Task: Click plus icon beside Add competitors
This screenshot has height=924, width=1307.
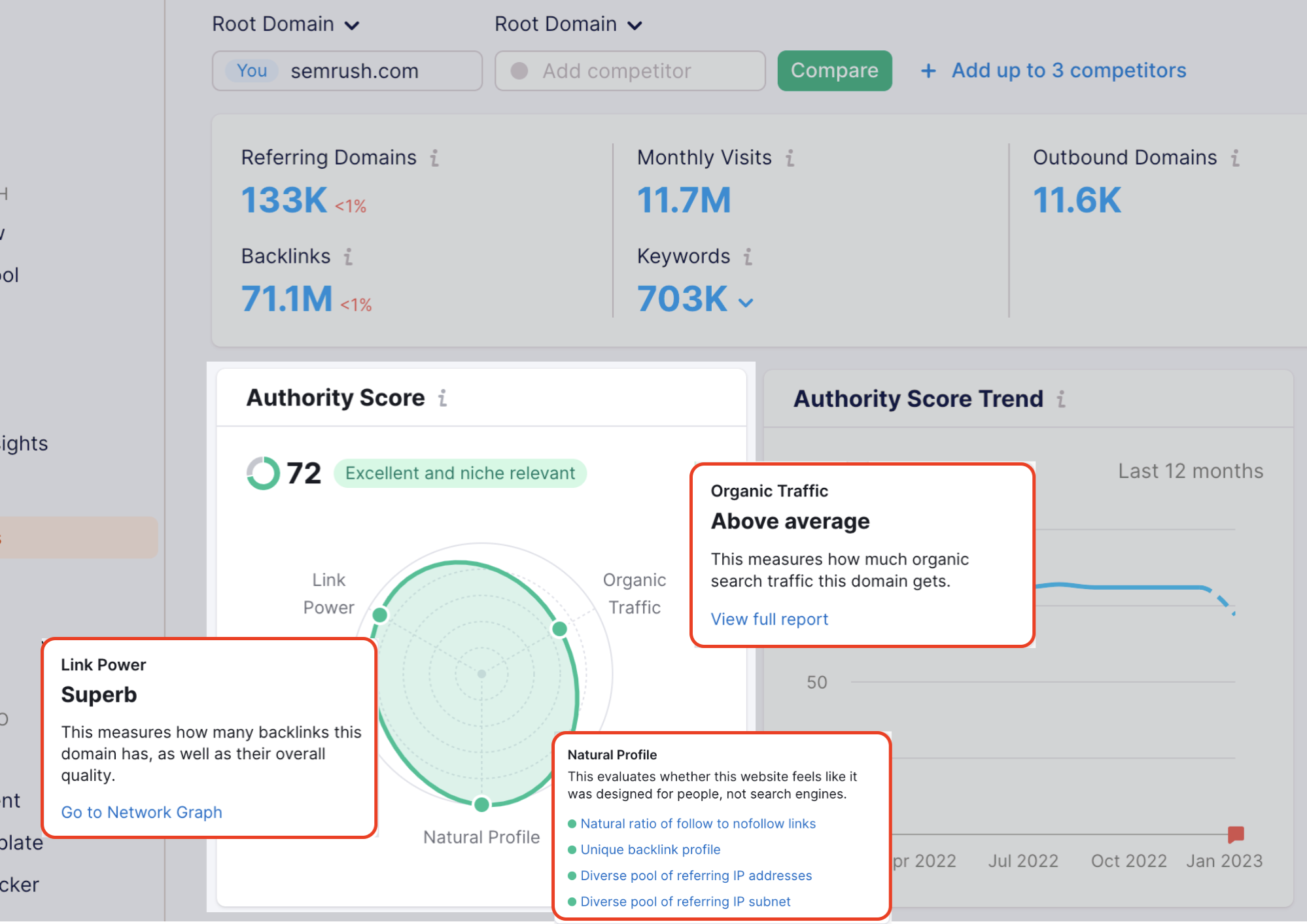Action: coord(928,71)
